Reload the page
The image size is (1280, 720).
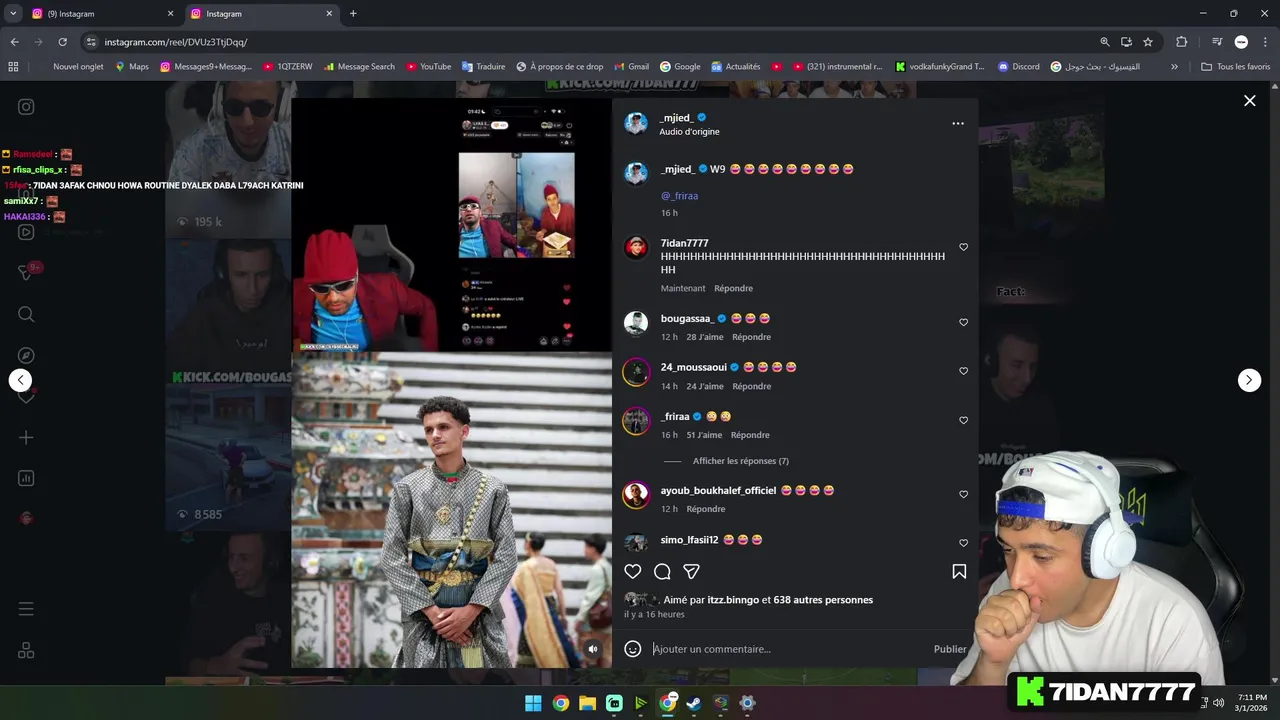pos(62,42)
